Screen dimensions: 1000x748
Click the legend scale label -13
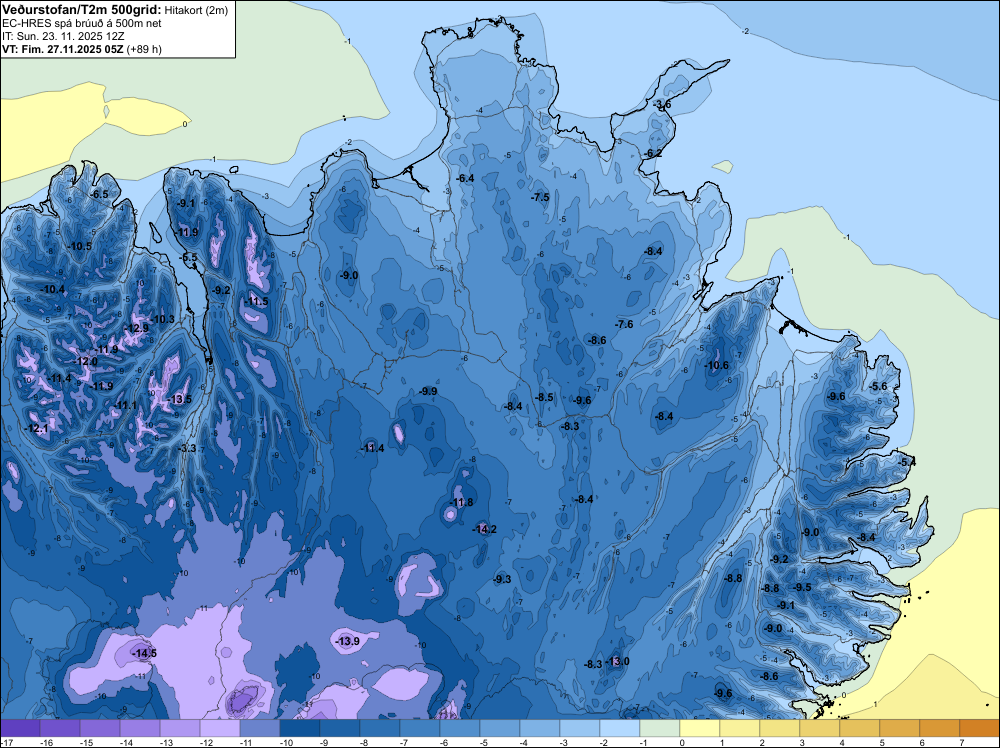click(166, 742)
